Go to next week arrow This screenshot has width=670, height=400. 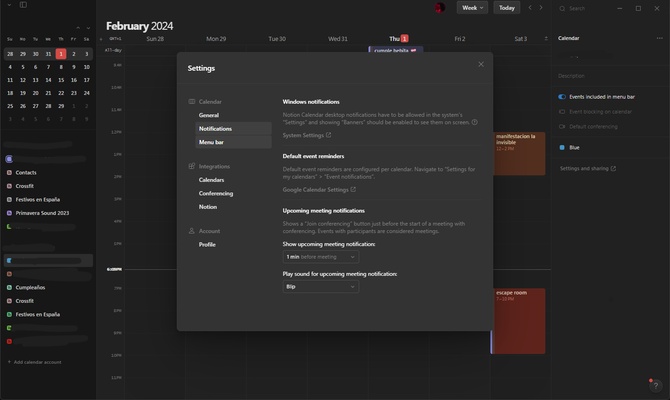[541, 8]
